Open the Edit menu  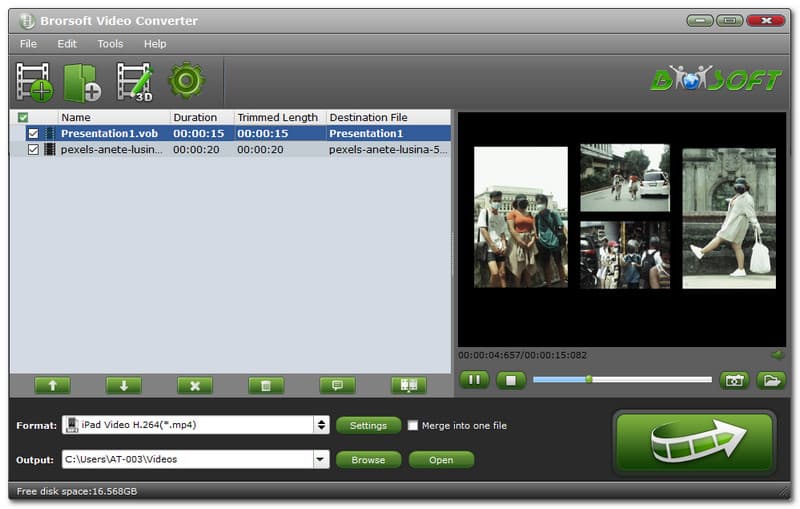[x=67, y=44]
